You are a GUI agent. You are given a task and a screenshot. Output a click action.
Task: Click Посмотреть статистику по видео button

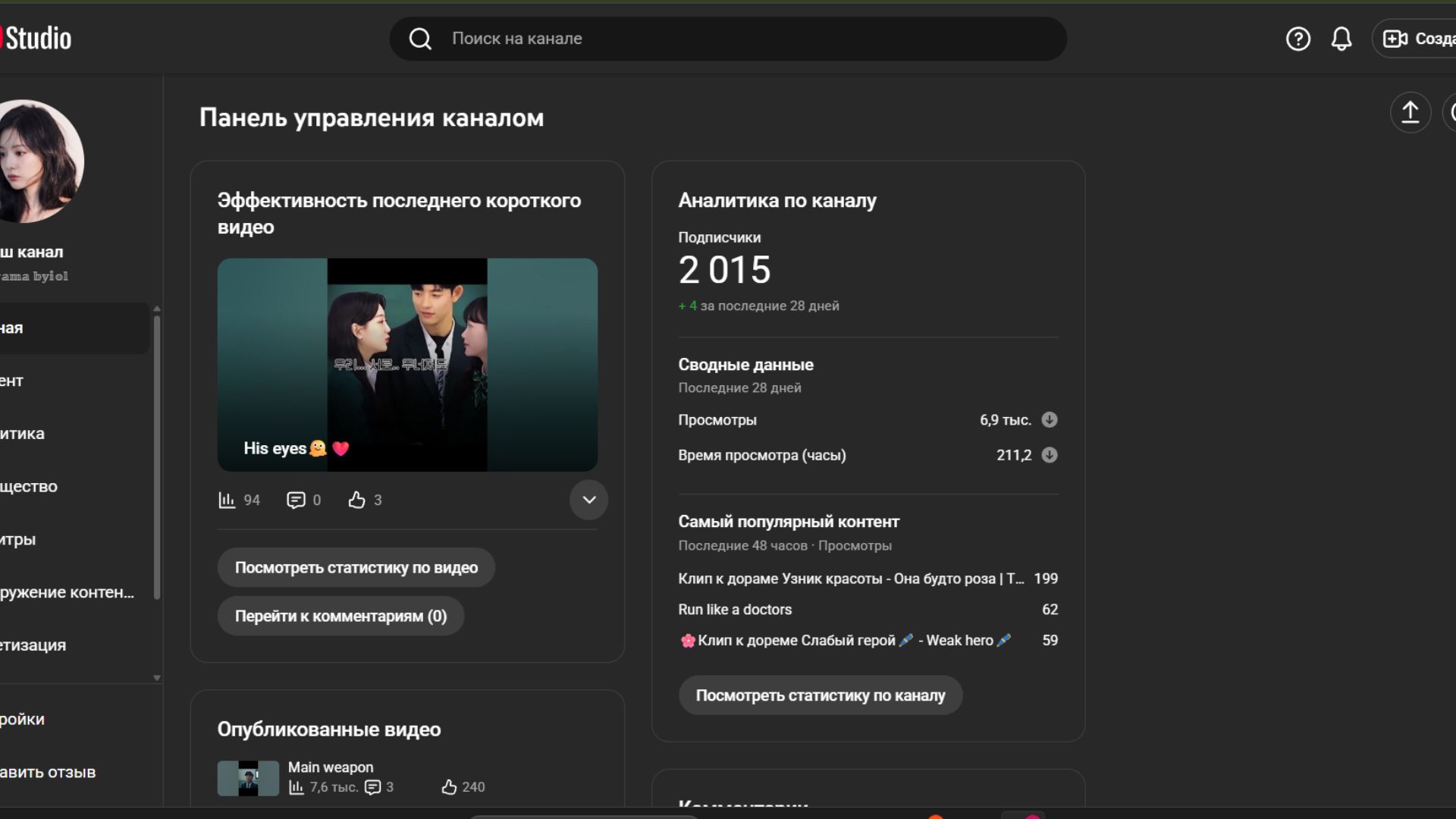(356, 567)
